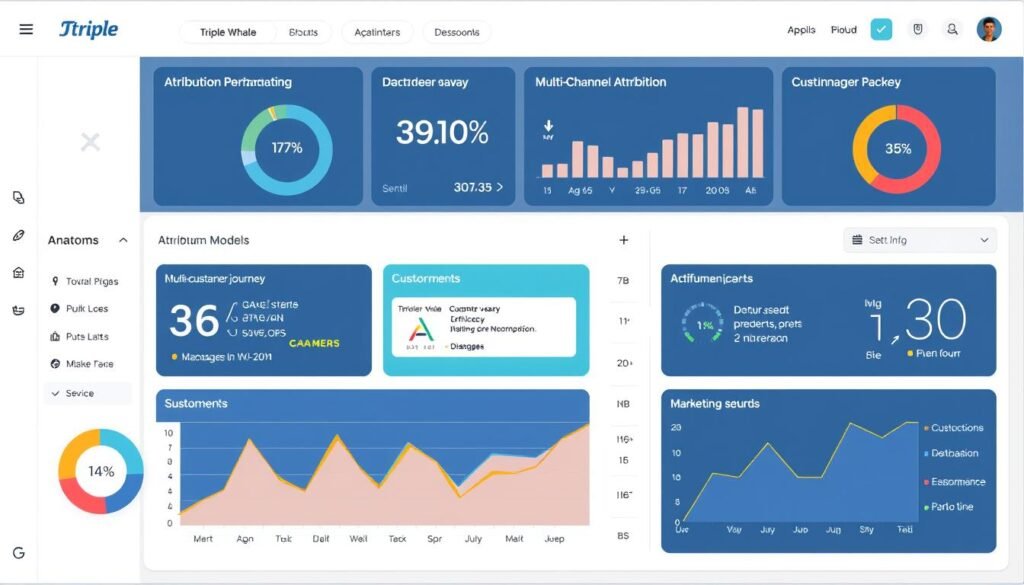This screenshot has width=1024, height=585.
Task: Open the Ttriple logo link
Action: pyautogui.click(x=89, y=29)
